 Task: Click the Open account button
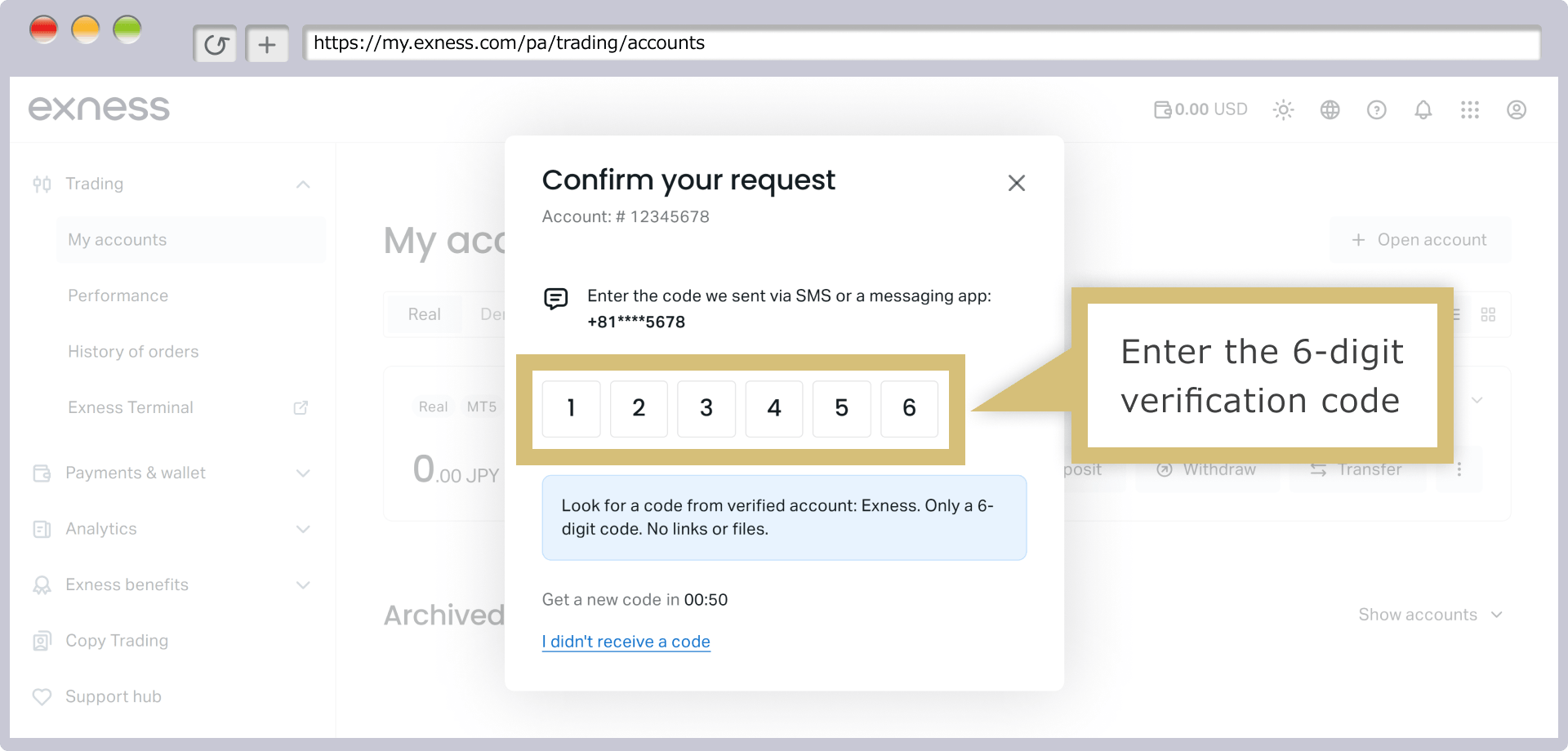(x=1420, y=240)
